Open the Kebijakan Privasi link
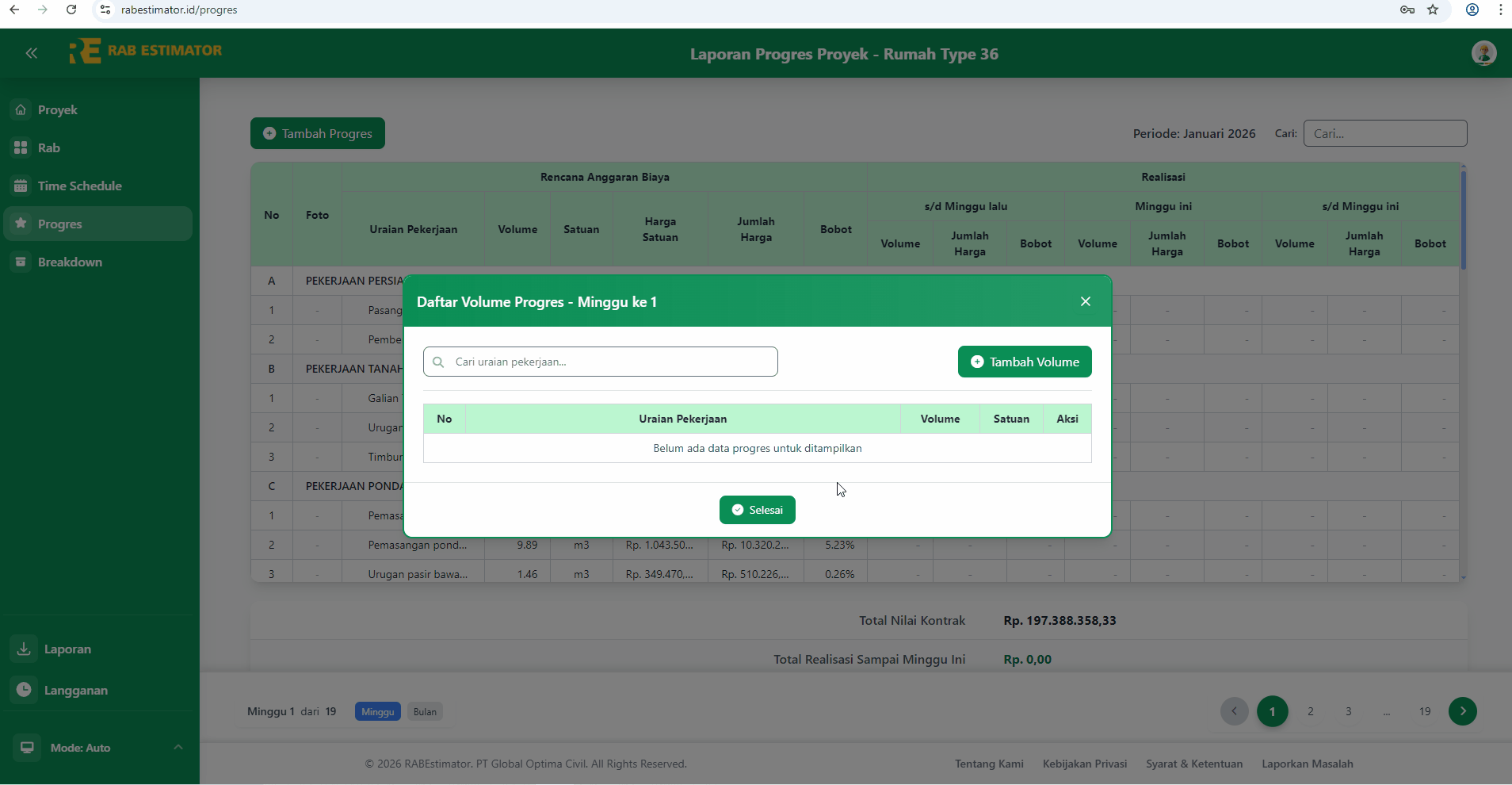Image resolution: width=1512 pixels, height=785 pixels. pyautogui.click(x=1084, y=764)
